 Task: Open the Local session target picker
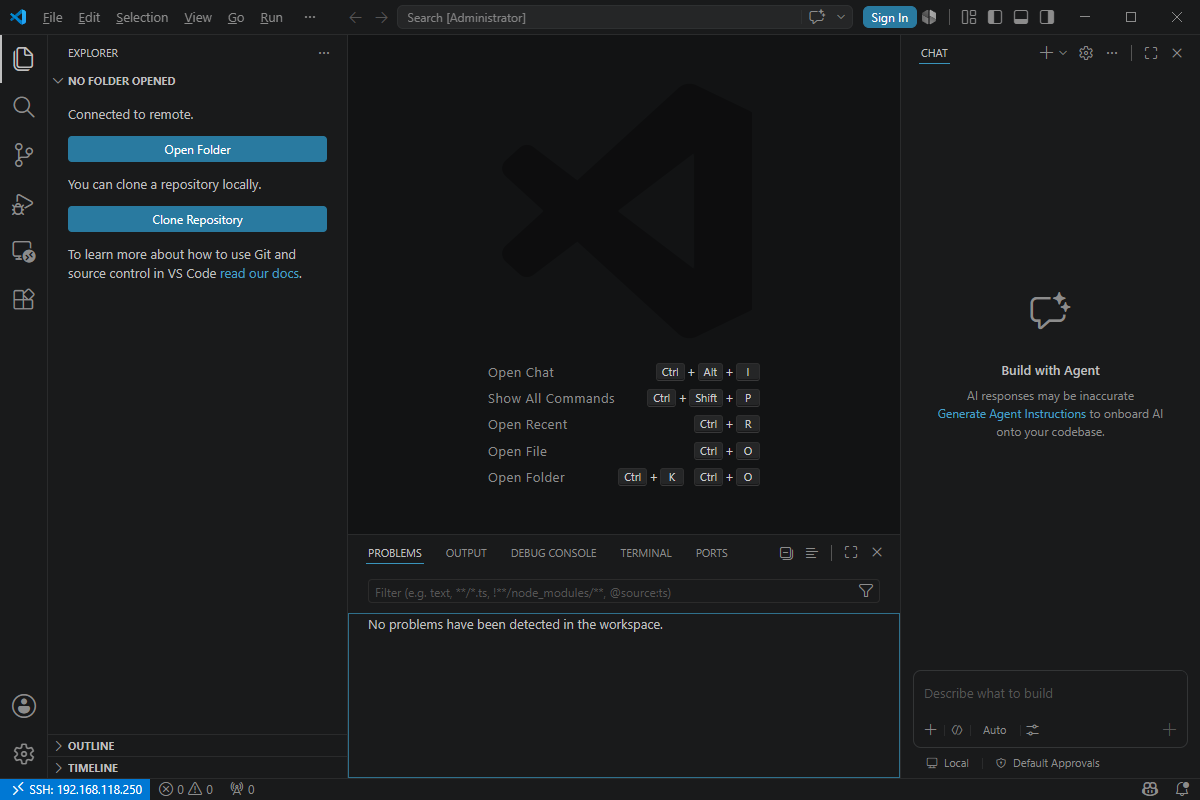click(x=948, y=763)
